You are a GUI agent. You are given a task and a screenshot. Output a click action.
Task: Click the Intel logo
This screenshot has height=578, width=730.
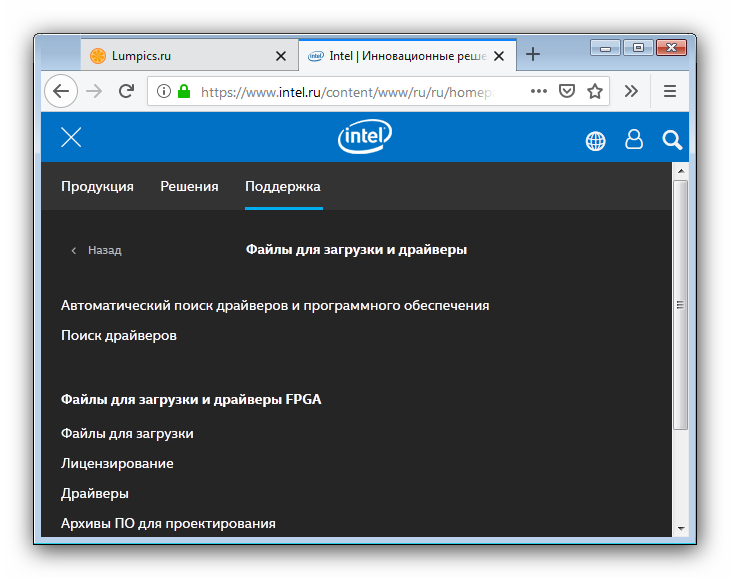point(365,137)
